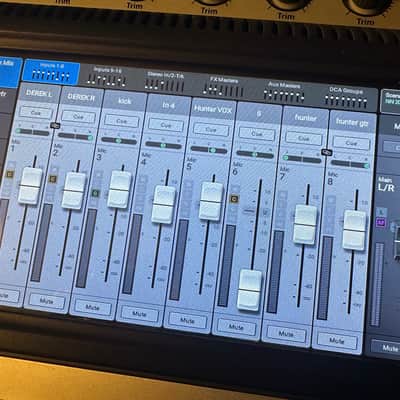
Task: Click the channel 6 pan slider
Action: [x=255, y=155]
